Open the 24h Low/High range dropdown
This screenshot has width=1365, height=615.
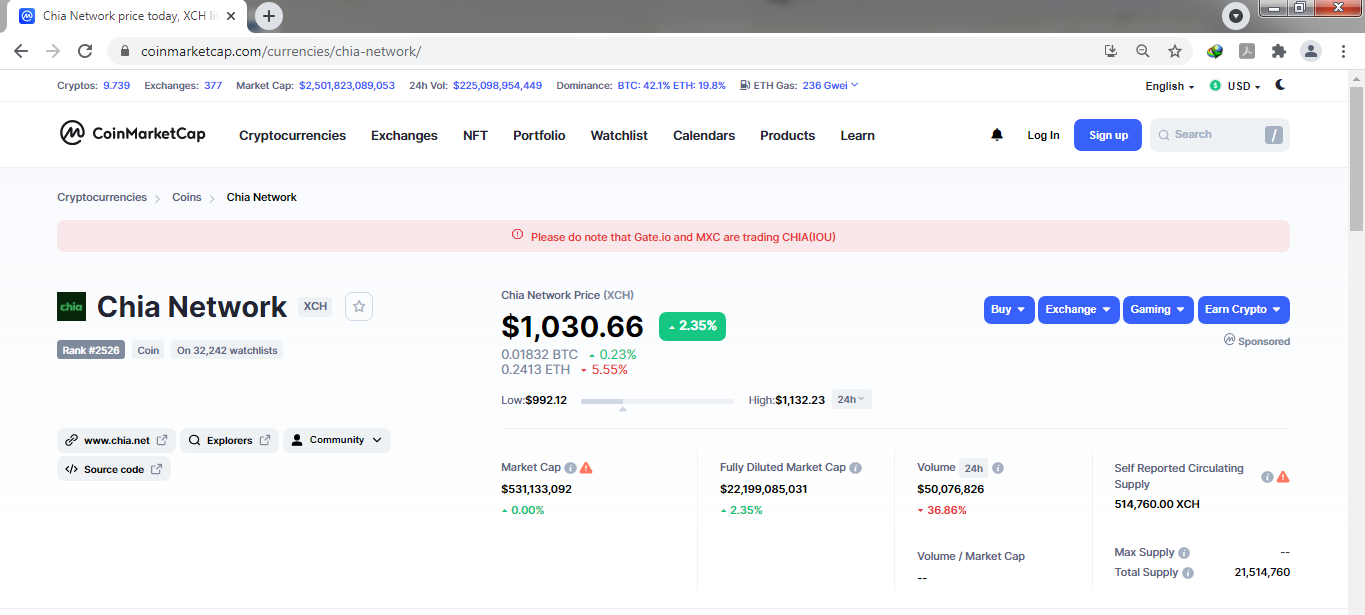(x=852, y=399)
